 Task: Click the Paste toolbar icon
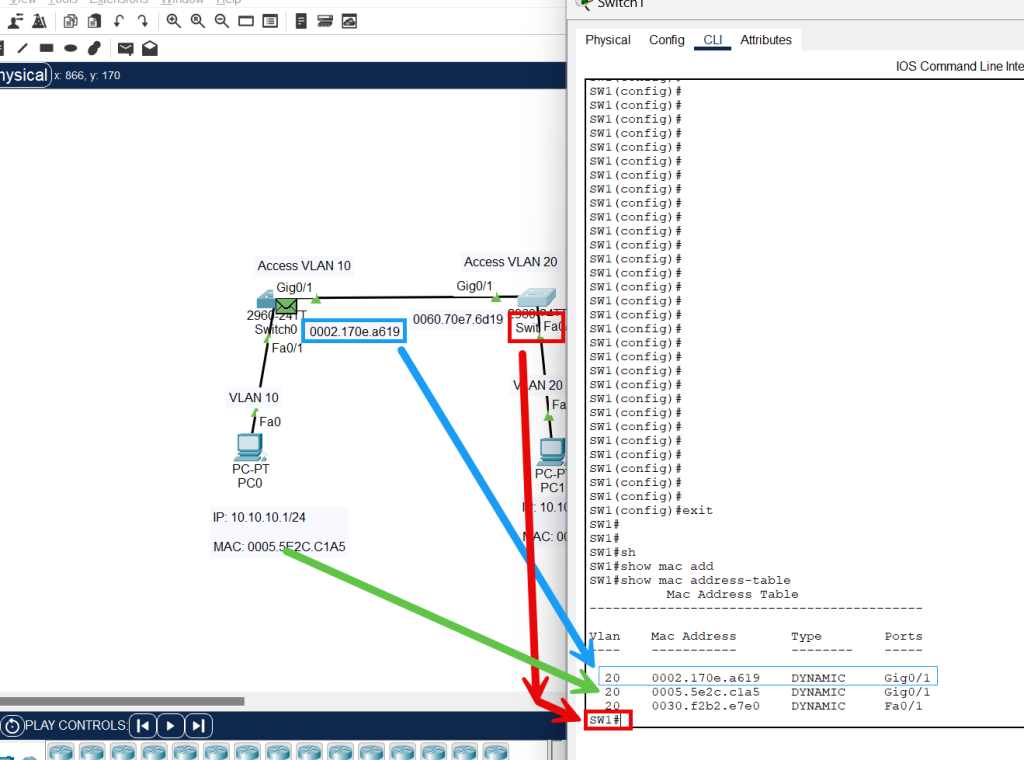click(93, 20)
